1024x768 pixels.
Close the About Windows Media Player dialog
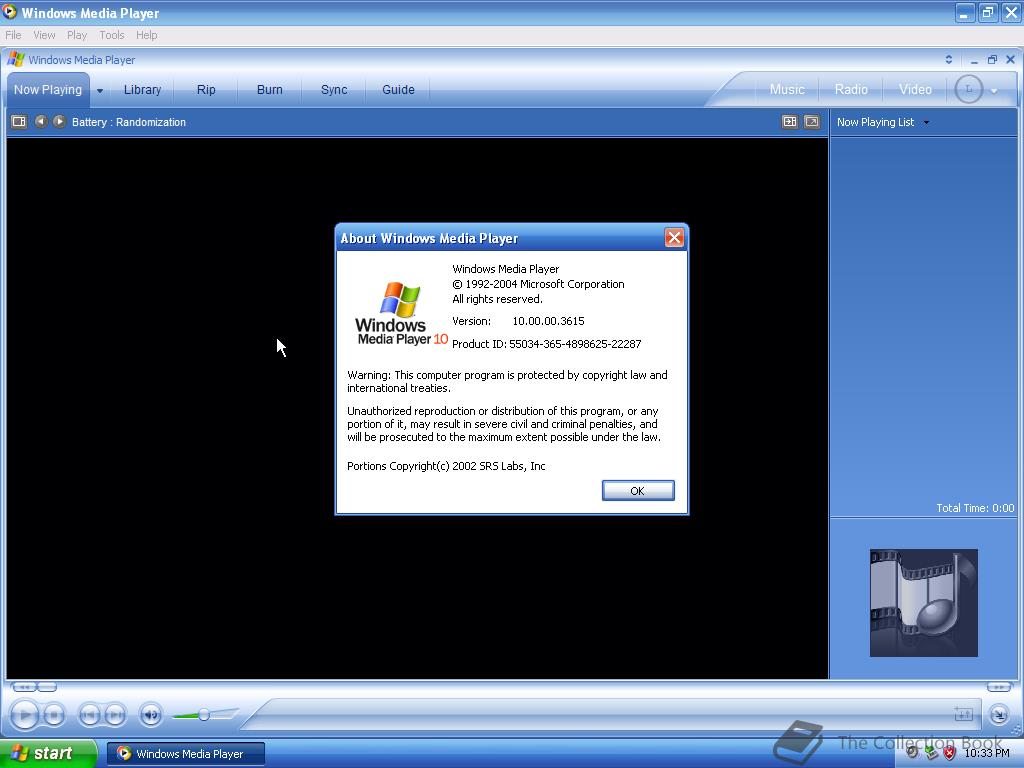tap(674, 238)
